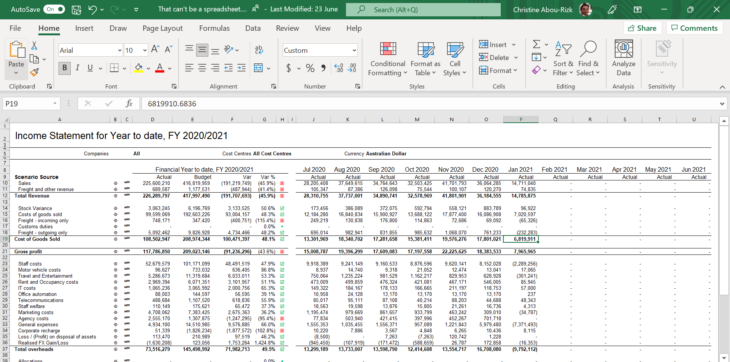The height and width of the screenshot is (362, 730).
Task: Switch to the Data tab
Action: [253, 28]
